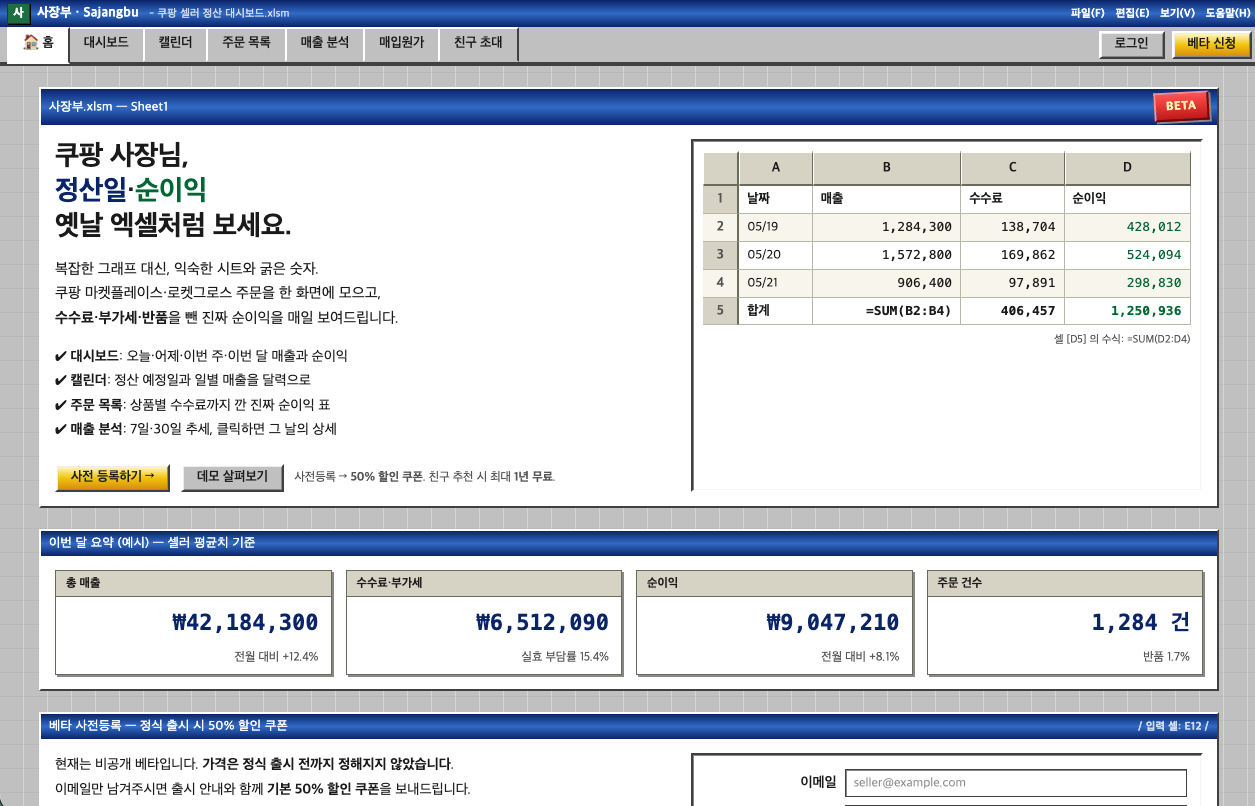Image resolution: width=1255 pixels, height=806 pixels.
Task: Select row header 1 in the sheet
Action: coord(720,199)
